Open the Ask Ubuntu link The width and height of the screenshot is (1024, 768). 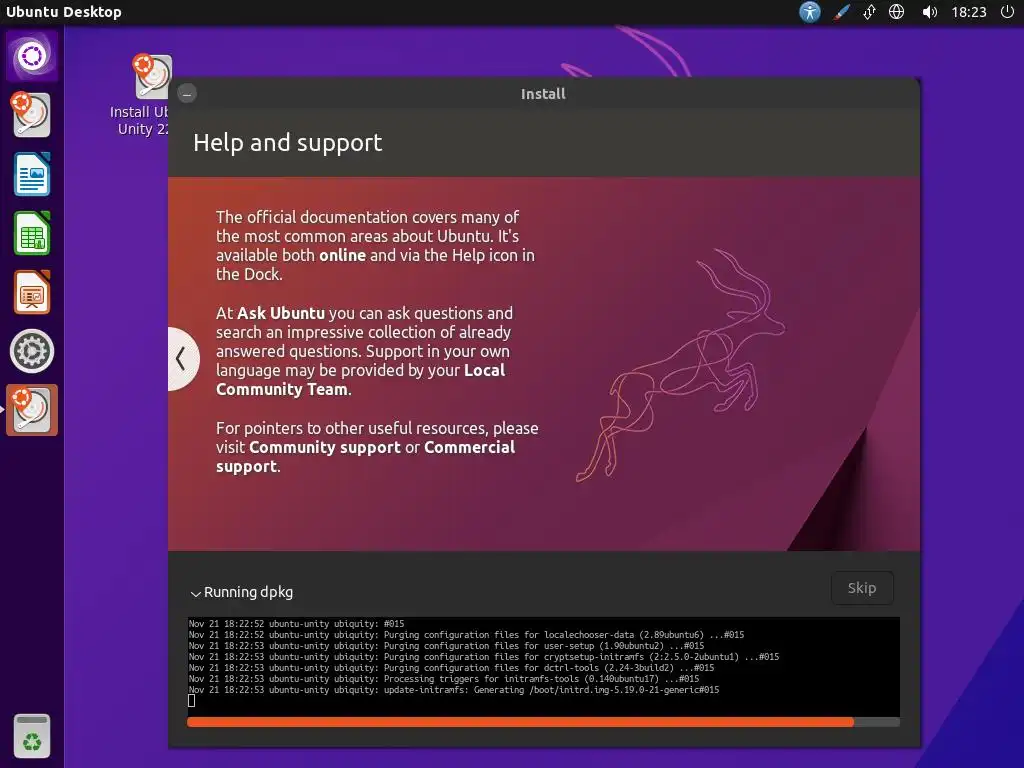pos(281,313)
